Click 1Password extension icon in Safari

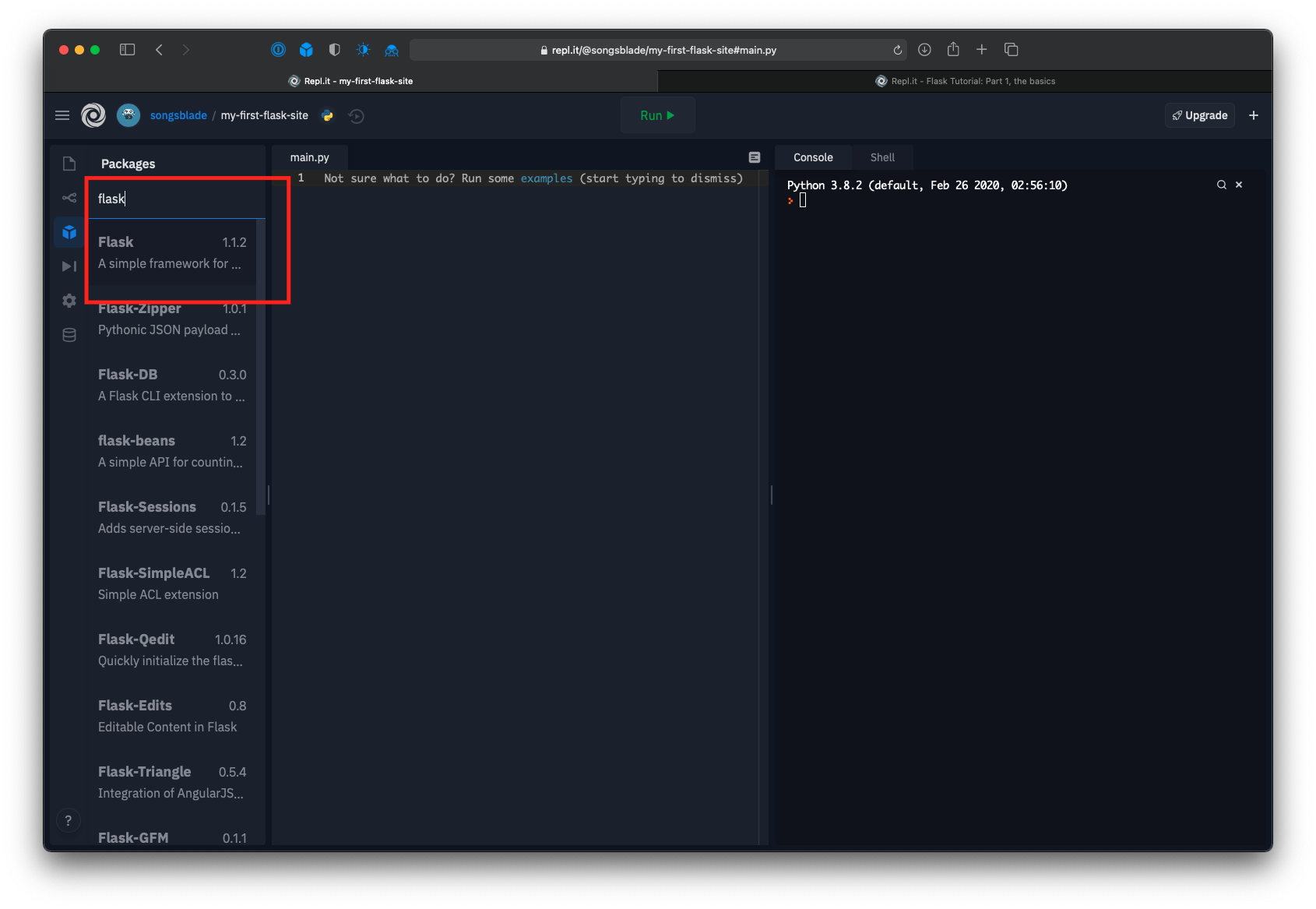point(278,50)
